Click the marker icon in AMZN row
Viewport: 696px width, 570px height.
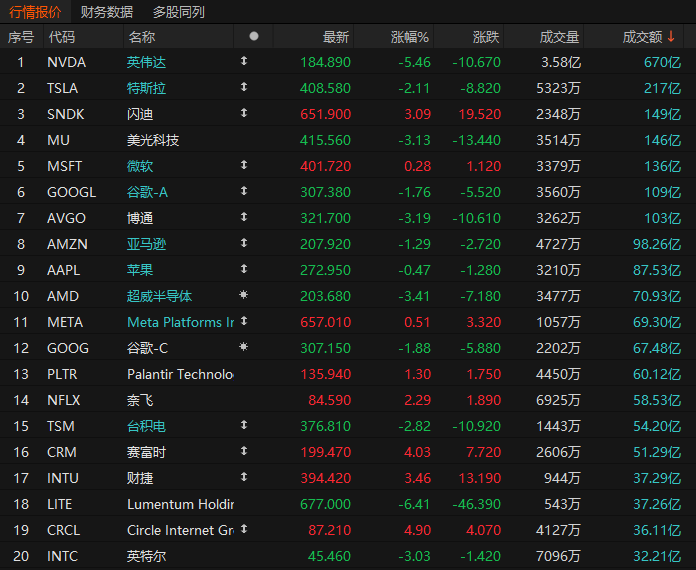[244, 243]
